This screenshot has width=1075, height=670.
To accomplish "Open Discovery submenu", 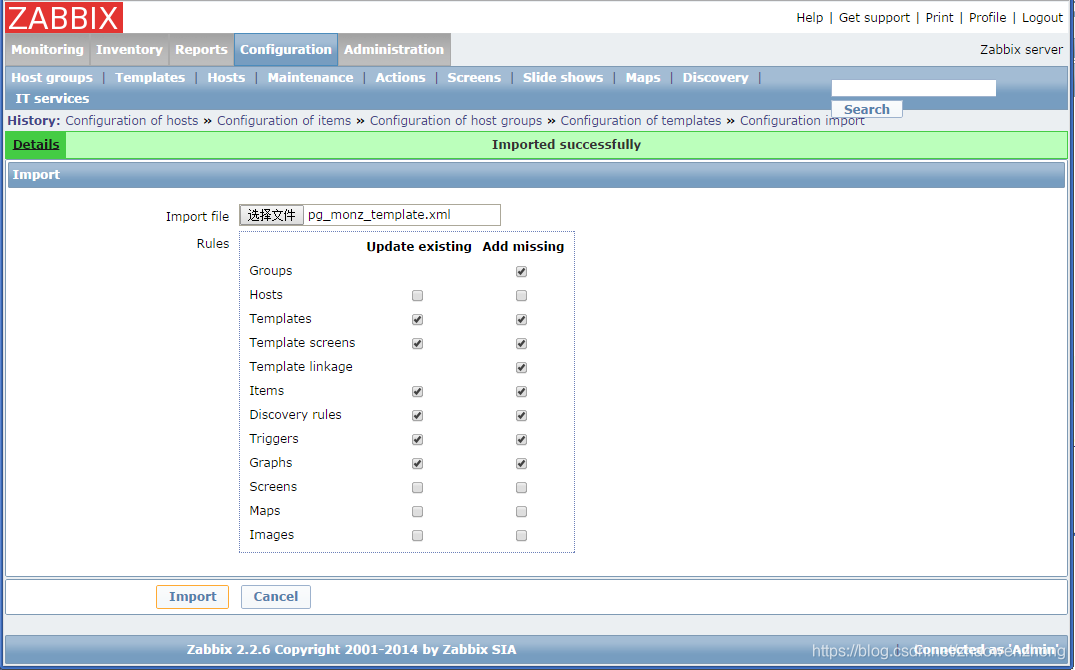I will (x=716, y=77).
